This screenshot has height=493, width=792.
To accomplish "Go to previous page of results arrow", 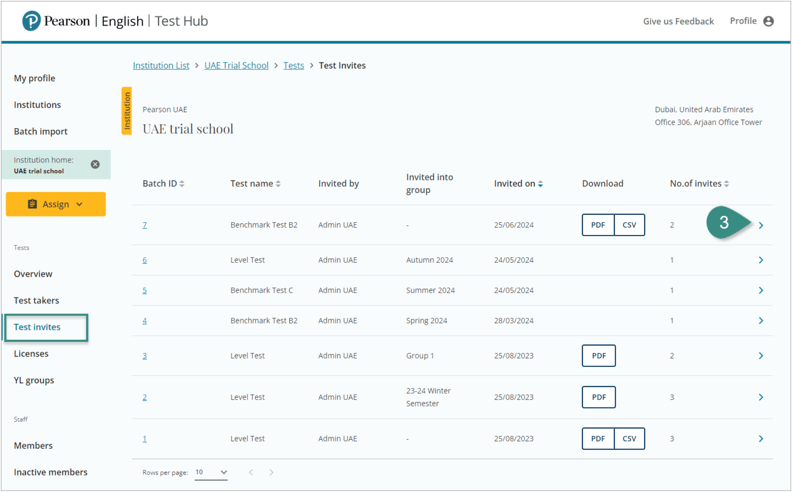I will 251,473.
